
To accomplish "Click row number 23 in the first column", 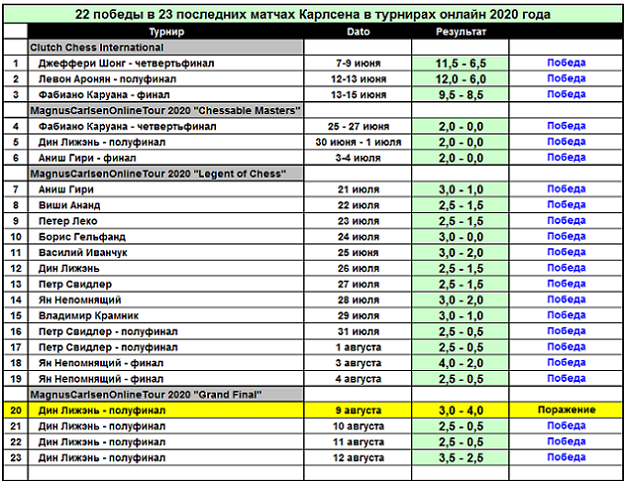I will coord(15,457).
